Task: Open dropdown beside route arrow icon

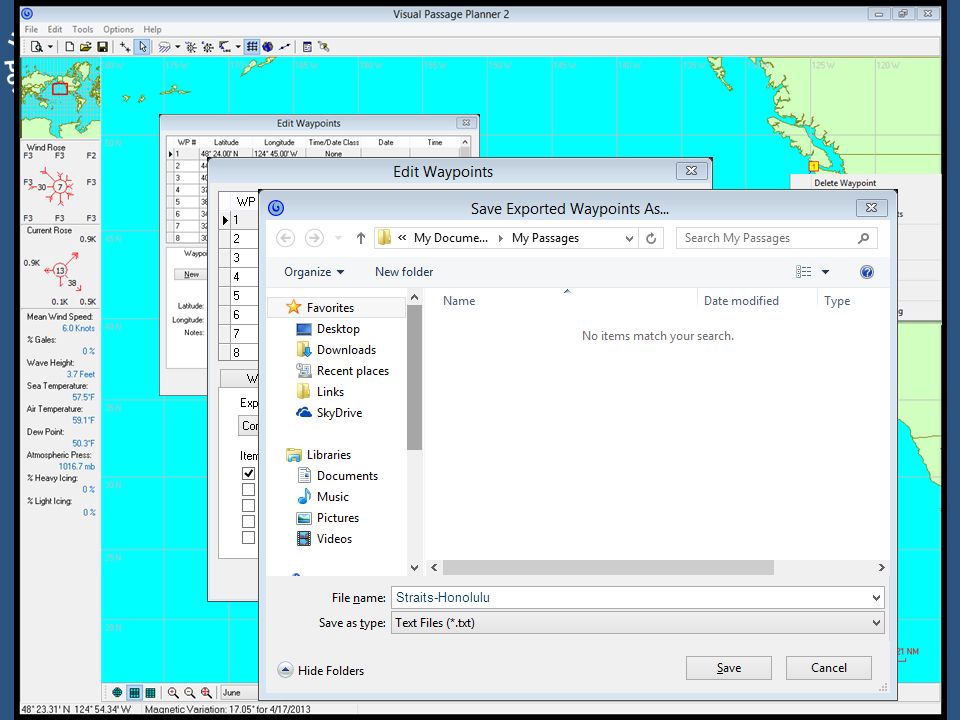Action: coord(238,47)
